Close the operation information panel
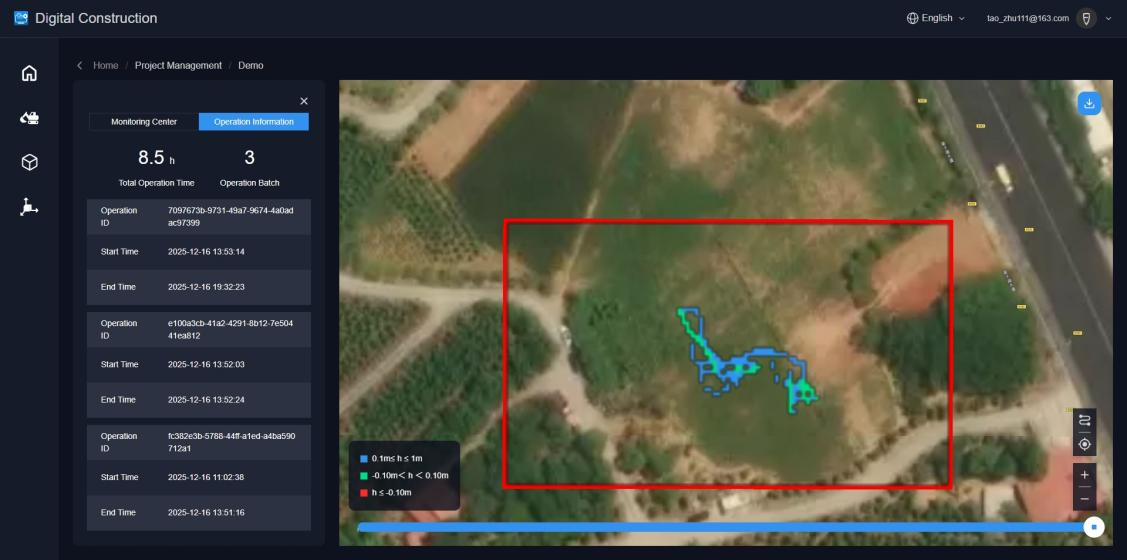 (304, 101)
